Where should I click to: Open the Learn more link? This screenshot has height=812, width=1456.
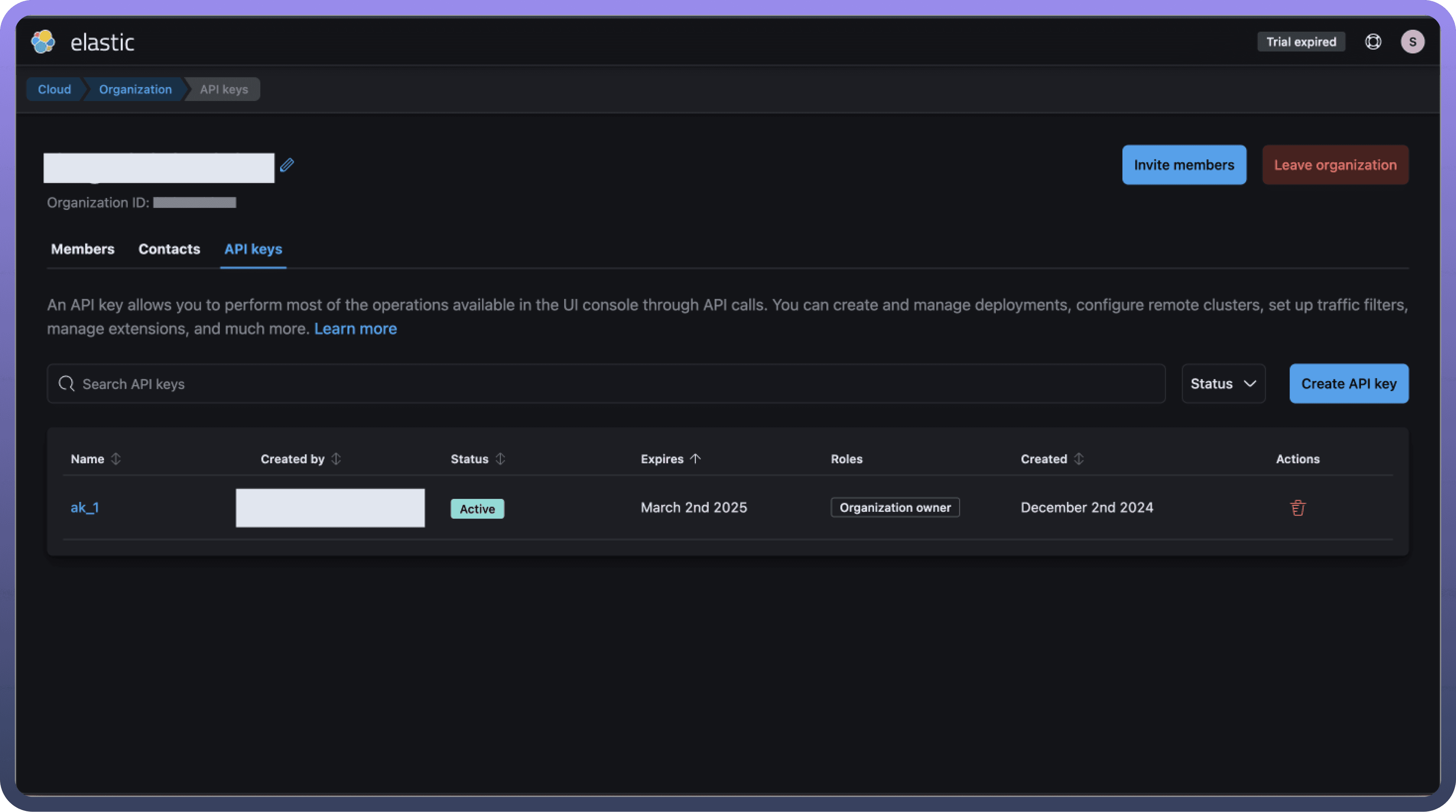(355, 329)
